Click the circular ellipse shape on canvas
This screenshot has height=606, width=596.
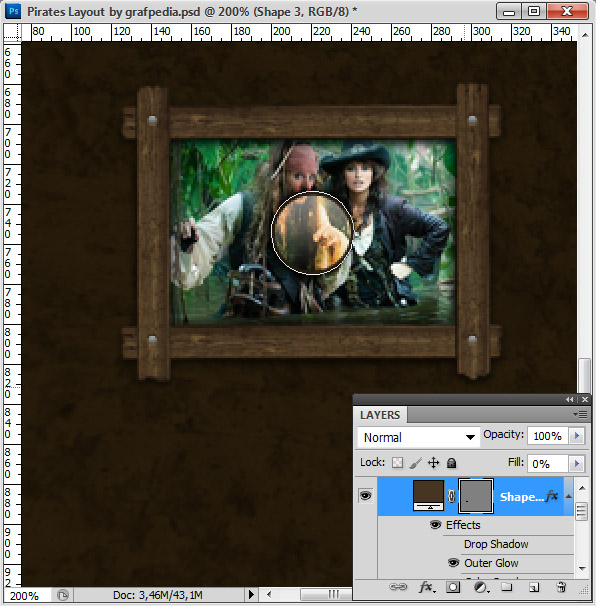[x=312, y=232]
